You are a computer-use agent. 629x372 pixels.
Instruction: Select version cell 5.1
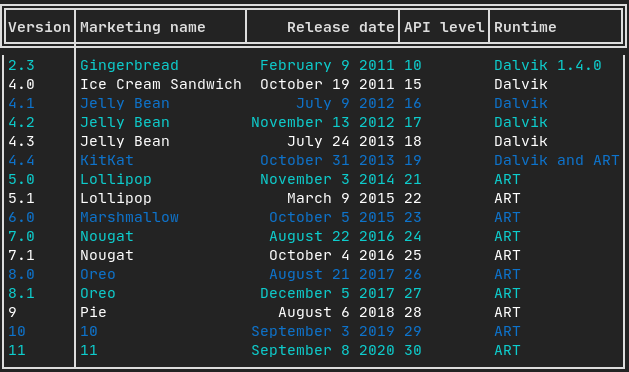point(21,198)
